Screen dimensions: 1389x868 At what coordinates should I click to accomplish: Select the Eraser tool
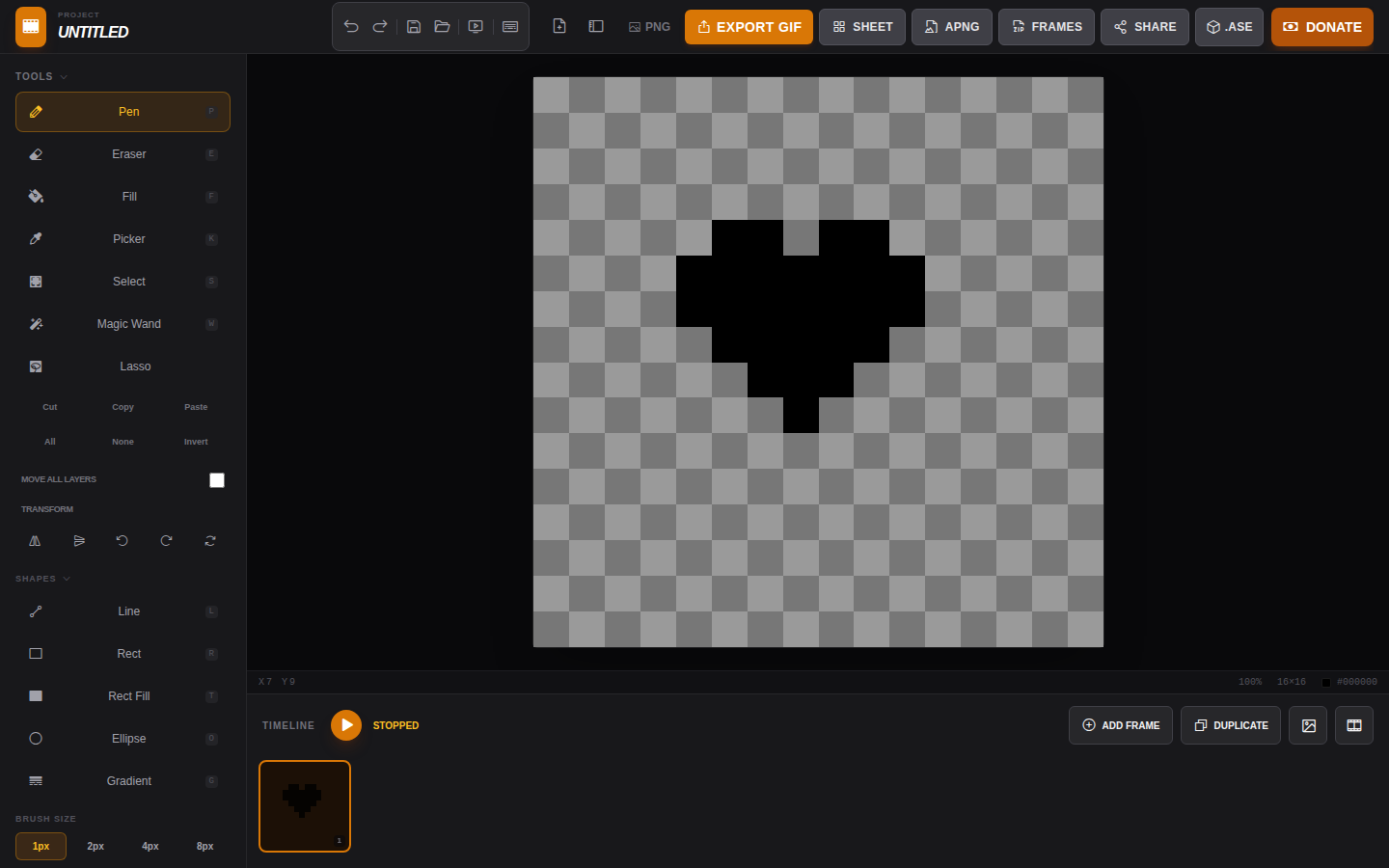tap(123, 154)
